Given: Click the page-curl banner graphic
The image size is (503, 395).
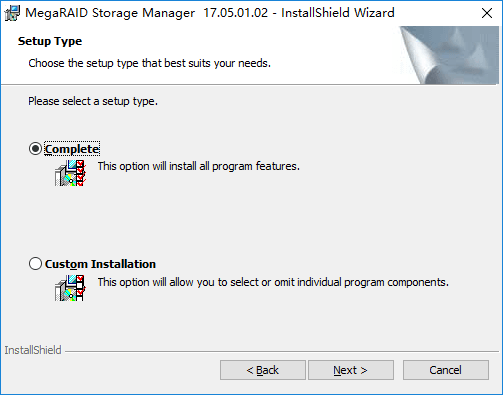Looking at the screenshot, I should tap(449, 55).
